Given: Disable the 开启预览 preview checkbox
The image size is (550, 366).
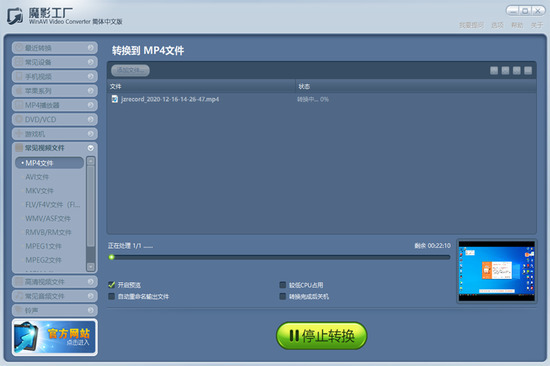Looking at the screenshot, I should point(112,285).
